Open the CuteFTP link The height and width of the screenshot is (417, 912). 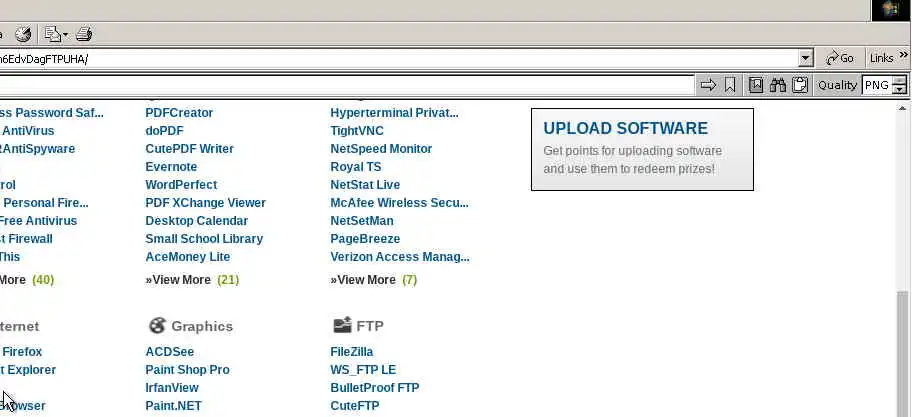pos(355,406)
